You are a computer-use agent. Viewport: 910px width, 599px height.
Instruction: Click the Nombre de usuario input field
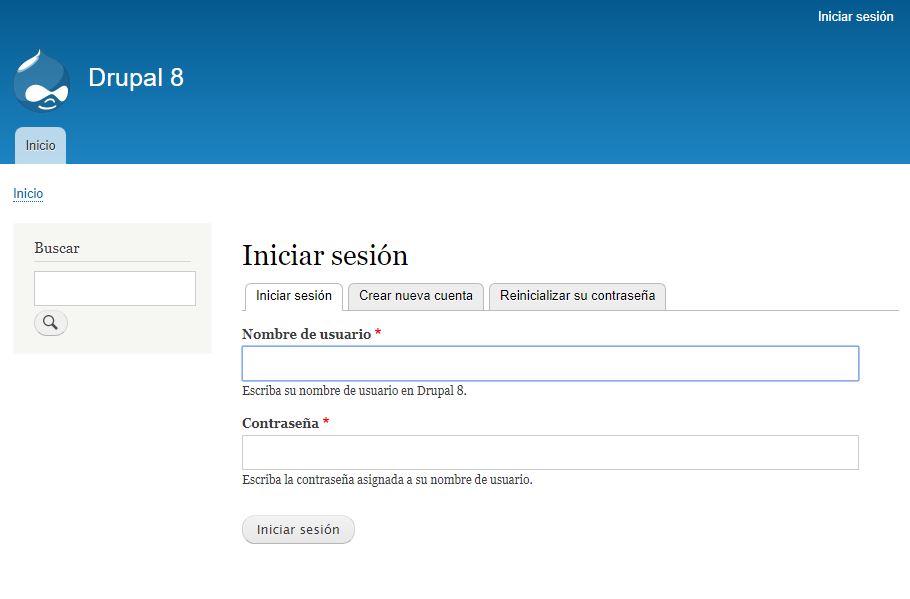[x=550, y=363]
